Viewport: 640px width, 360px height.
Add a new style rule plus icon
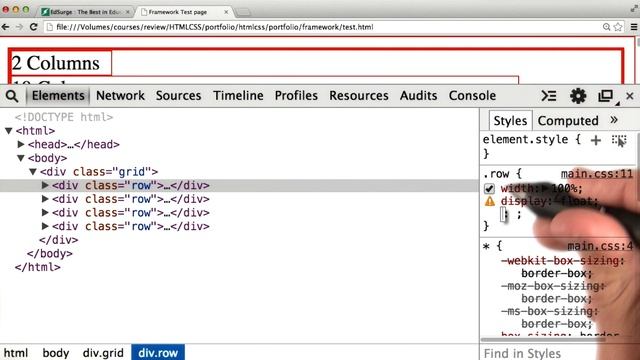(x=596, y=140)
